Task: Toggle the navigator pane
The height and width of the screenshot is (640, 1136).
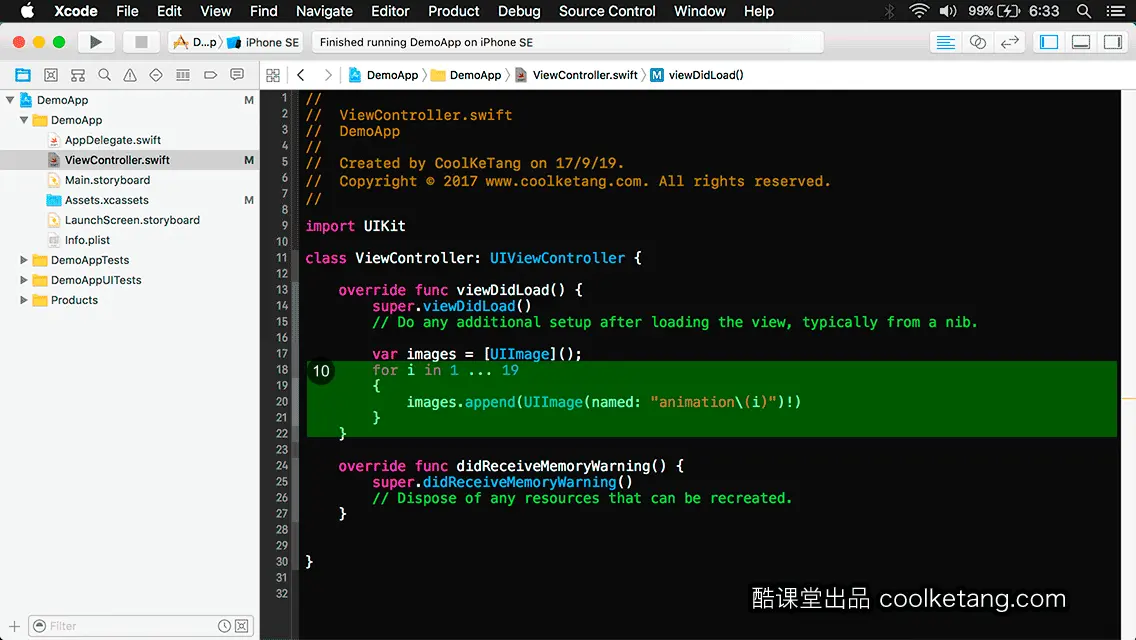Action: [1049, 42]
